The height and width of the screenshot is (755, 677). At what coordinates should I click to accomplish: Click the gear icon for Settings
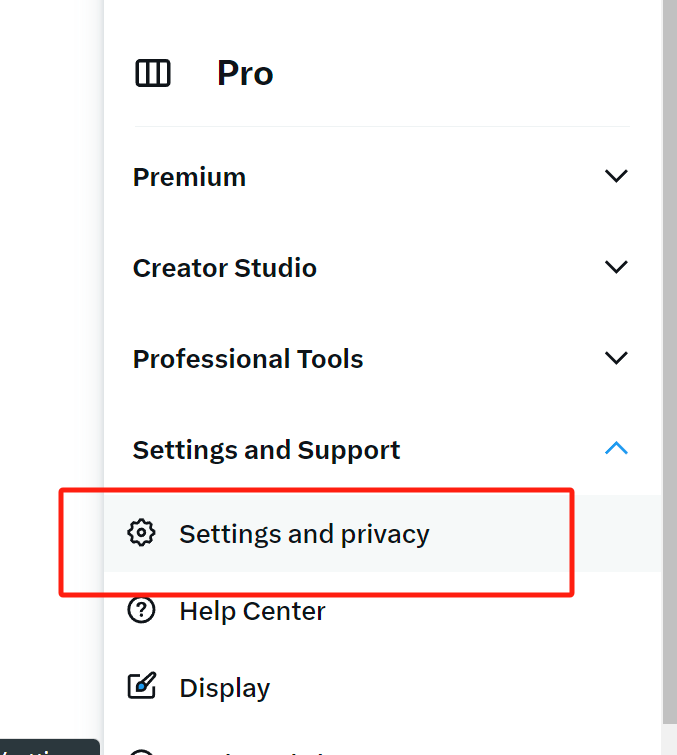click(x=142, y=533)
